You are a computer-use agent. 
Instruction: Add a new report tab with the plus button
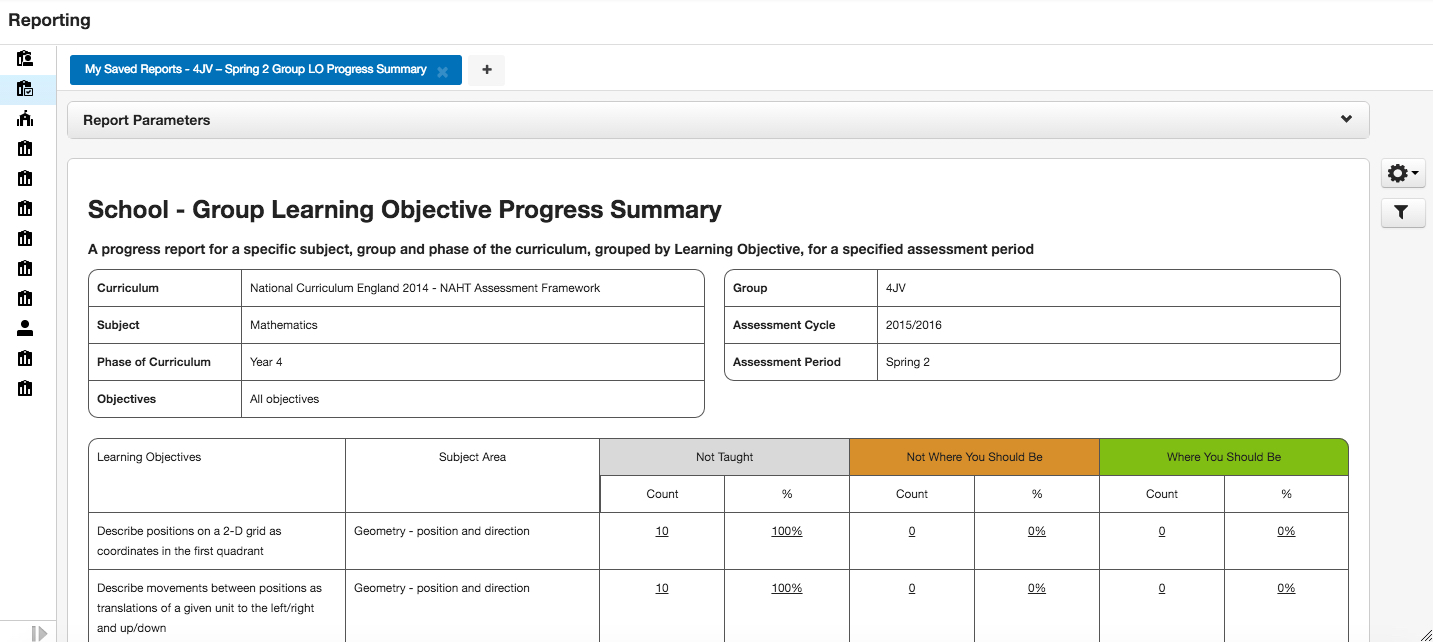[x=487, y=70]
